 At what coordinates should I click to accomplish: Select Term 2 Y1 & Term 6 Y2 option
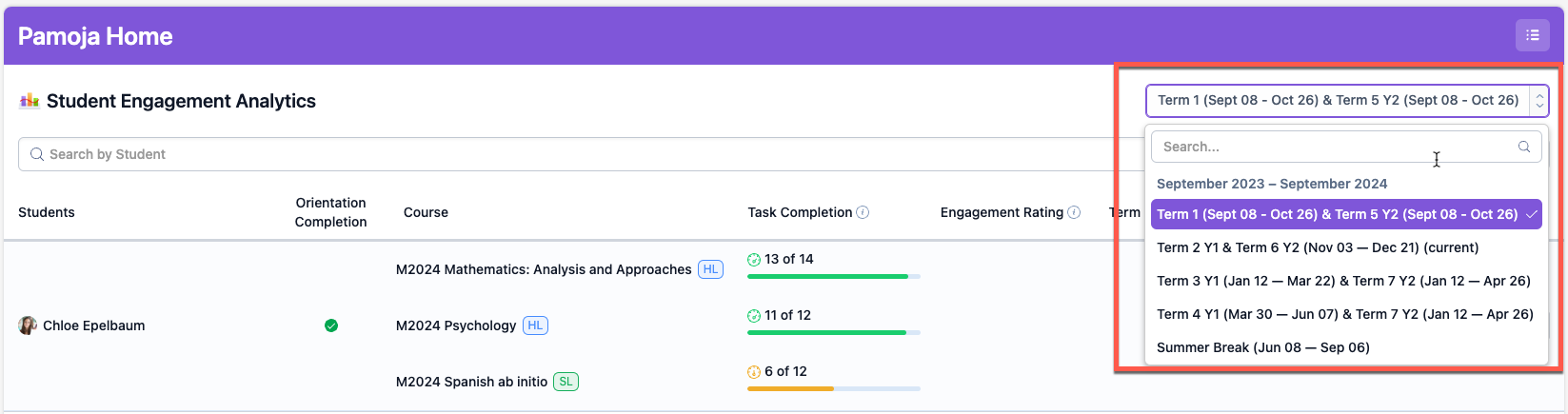[1317, 247]
